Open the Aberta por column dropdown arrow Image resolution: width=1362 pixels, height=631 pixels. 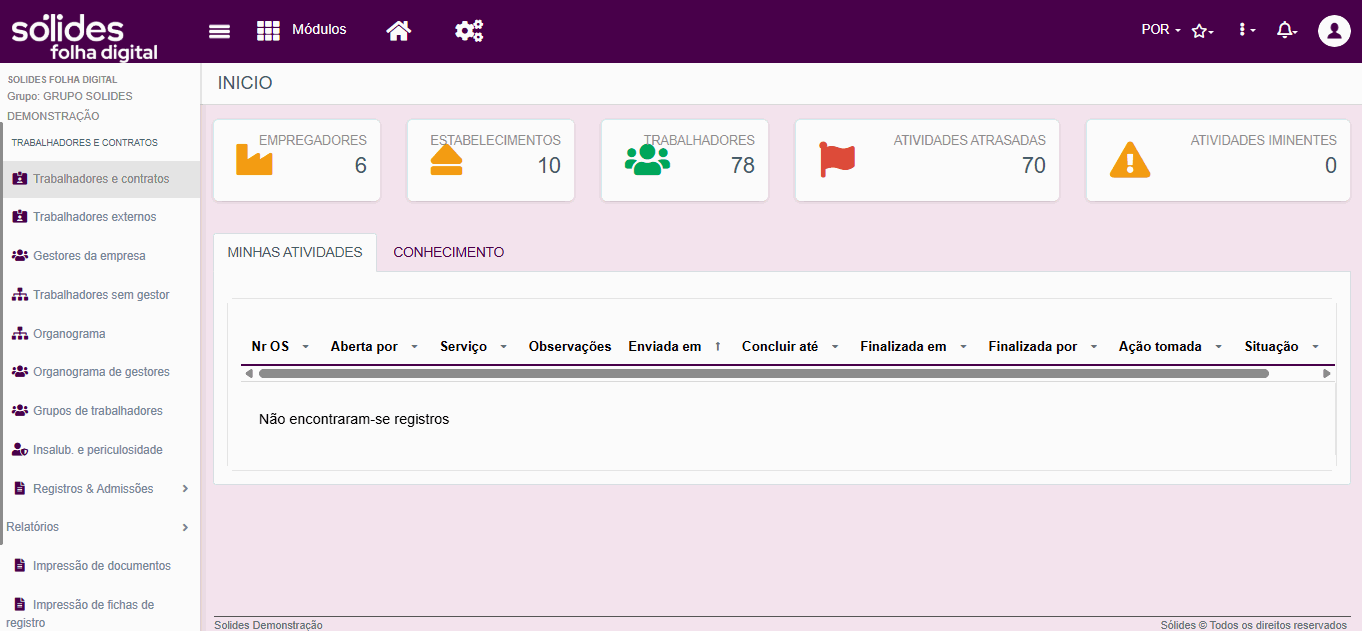click(414, 347)
